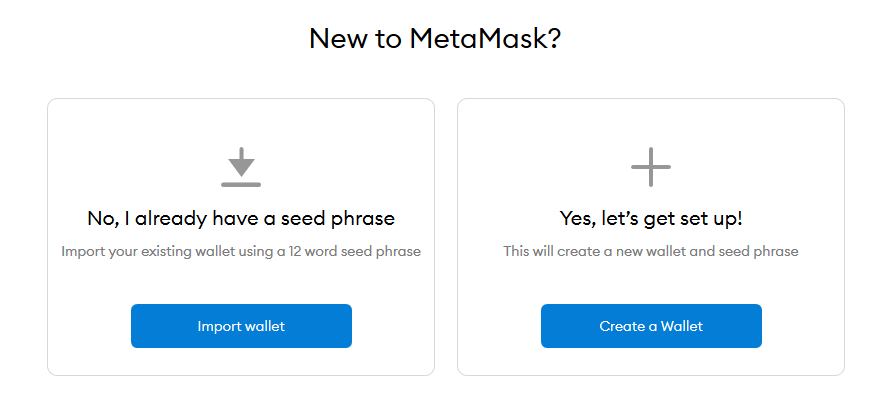Select the icon above "Yes, let's get set up!"
Viewport: 894px width, 412px height.
[651, 167]
